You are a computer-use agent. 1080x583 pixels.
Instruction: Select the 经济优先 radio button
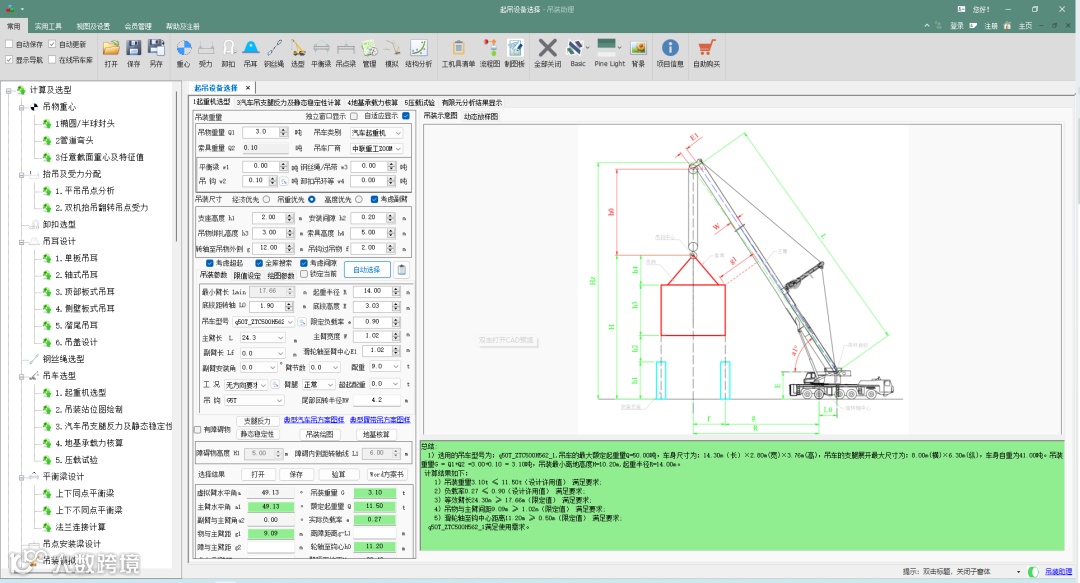(268, 200)
